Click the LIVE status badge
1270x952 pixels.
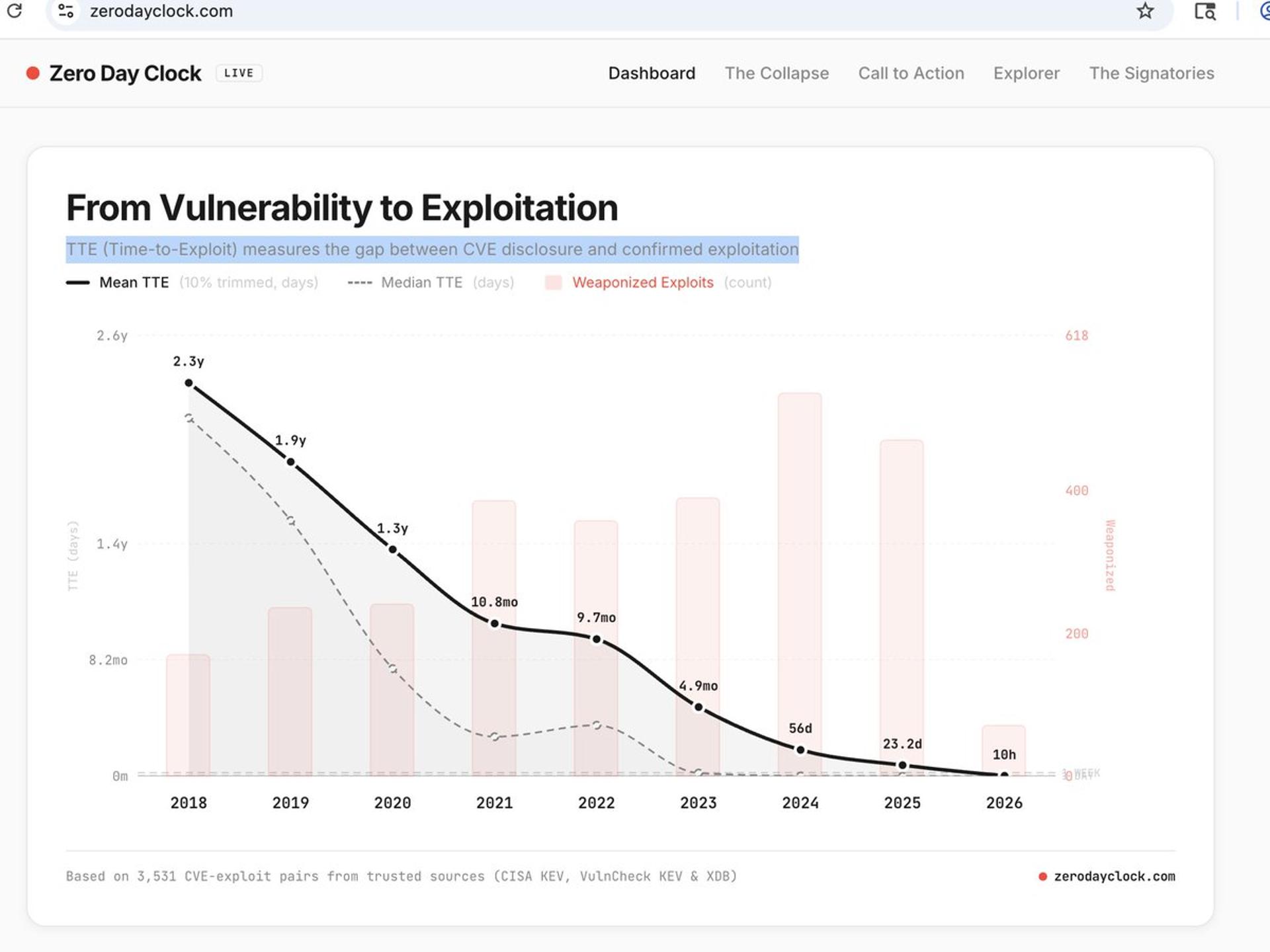[x=239, y=73]
